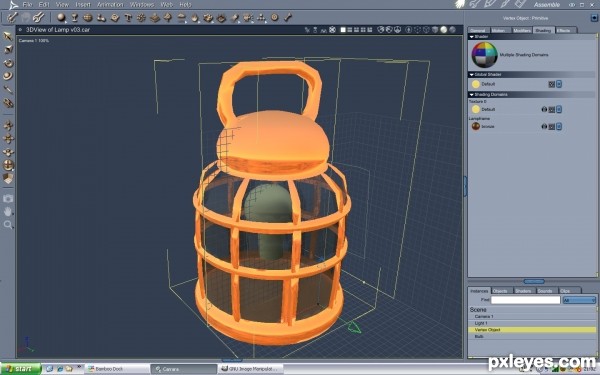Toggle wireframe cube display mode
The width and height of the screenshot is (600, 375).
pos(426,29)
